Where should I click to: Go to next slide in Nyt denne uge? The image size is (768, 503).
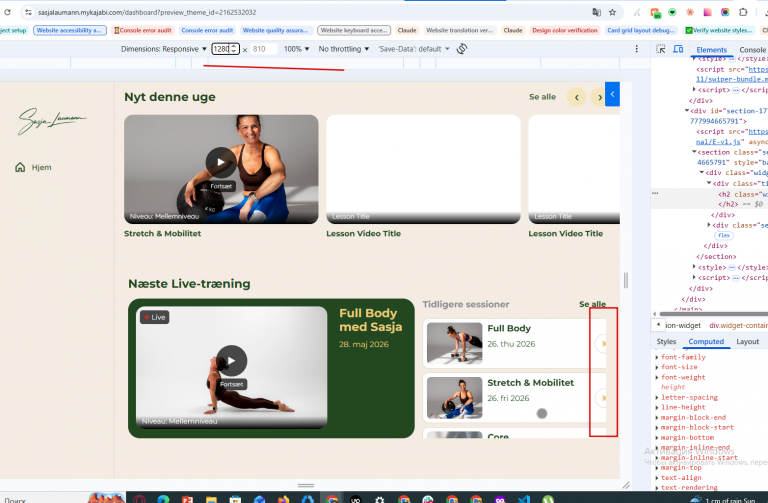(x=598, y=97)
